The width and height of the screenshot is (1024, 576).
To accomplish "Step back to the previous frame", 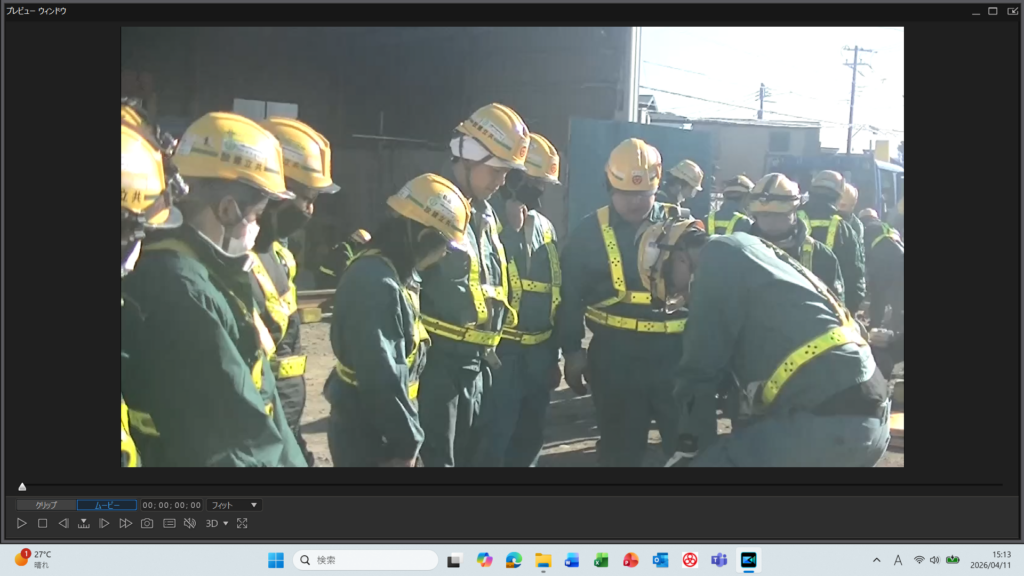I will 63,523.
